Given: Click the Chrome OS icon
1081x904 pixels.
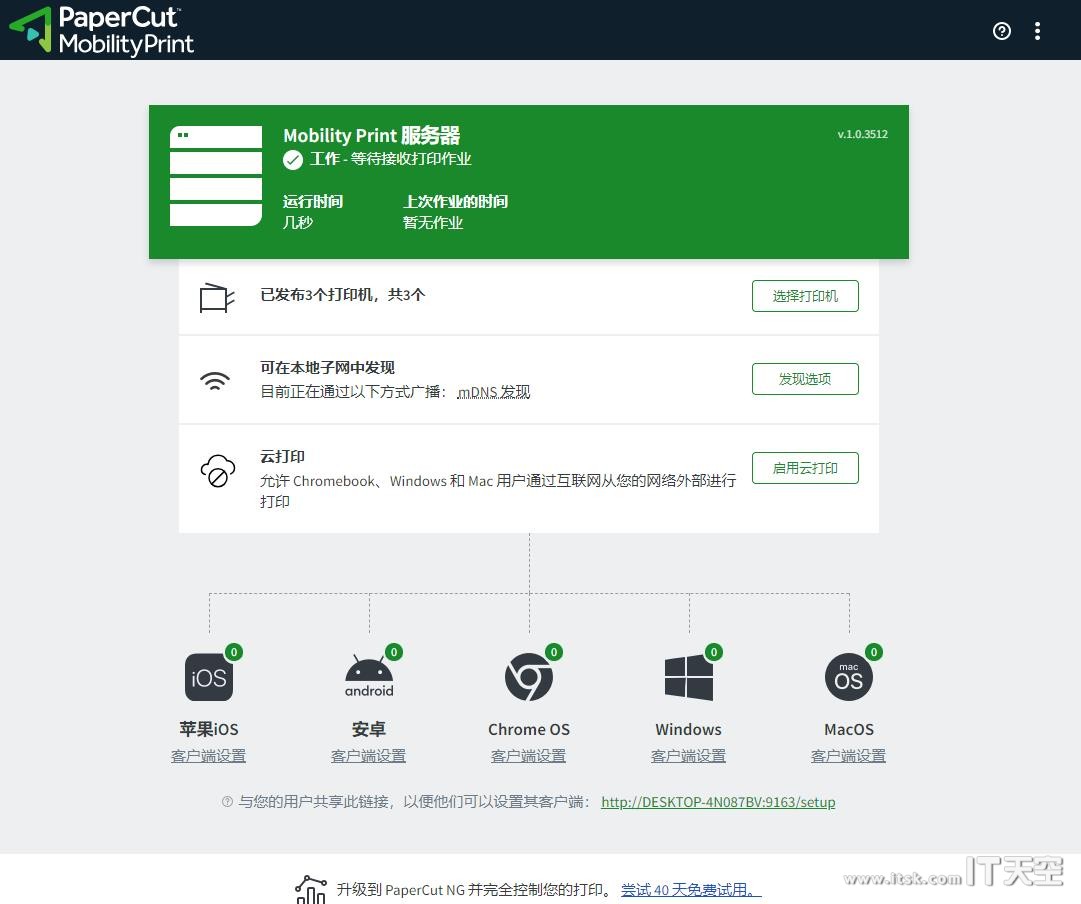Looking at the screenshot, I should tap(529, 677).
